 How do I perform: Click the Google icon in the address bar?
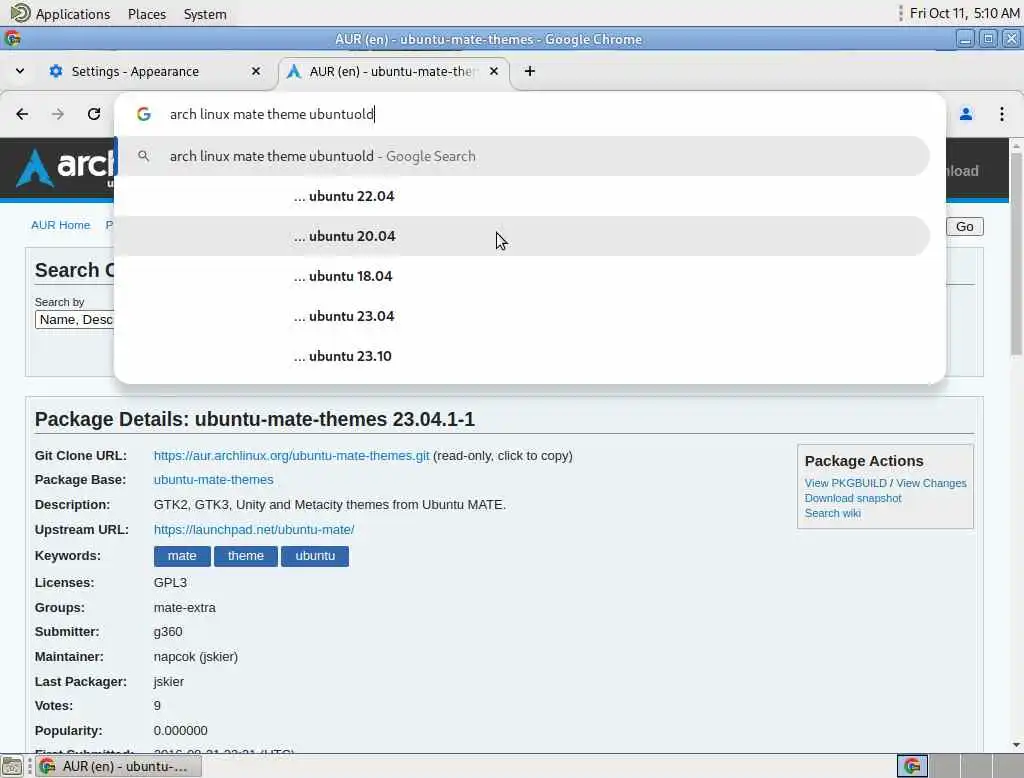pyautogui.click(x=144, y=114)
